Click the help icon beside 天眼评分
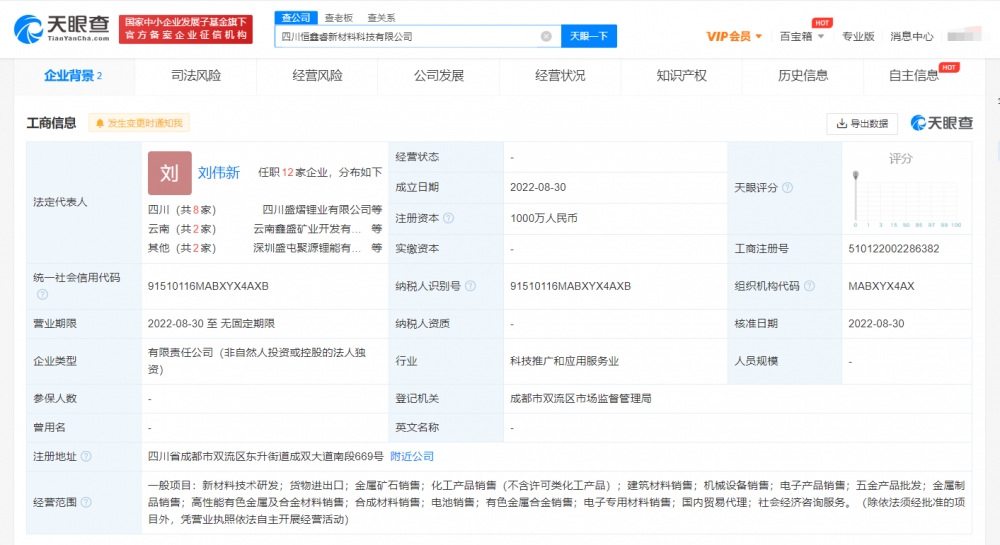 click(788, 188)
